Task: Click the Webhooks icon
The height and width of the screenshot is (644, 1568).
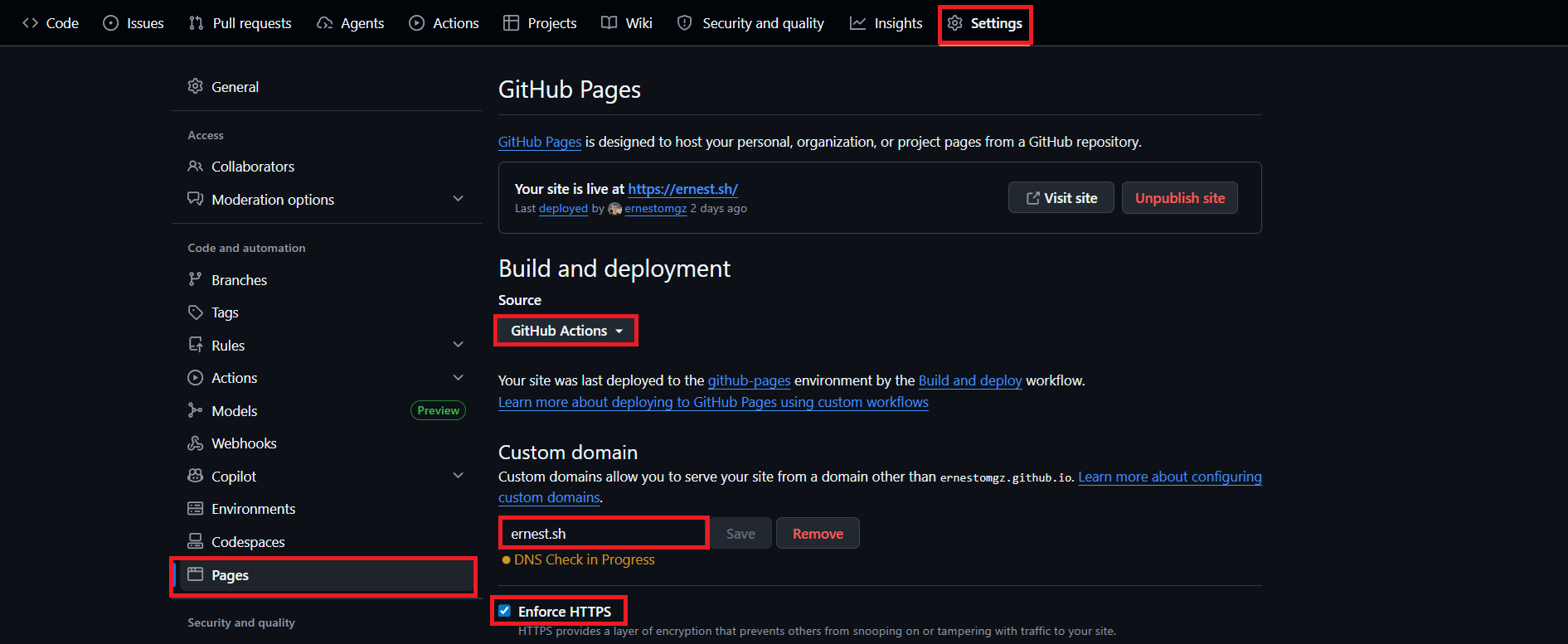Action: (x=196, y=443)
